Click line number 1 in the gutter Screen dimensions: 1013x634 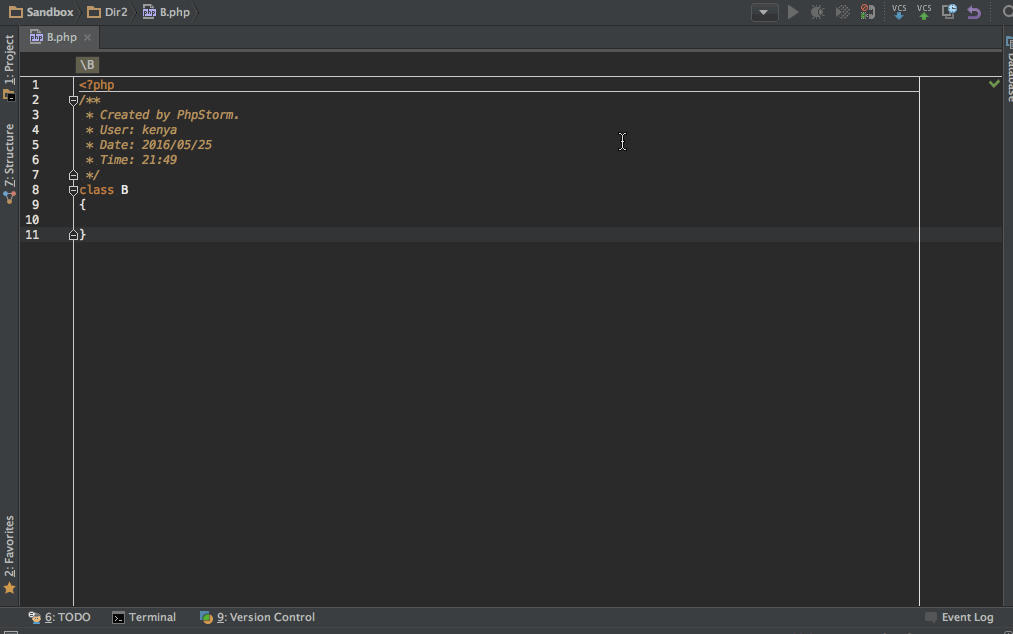click(36, 85)
